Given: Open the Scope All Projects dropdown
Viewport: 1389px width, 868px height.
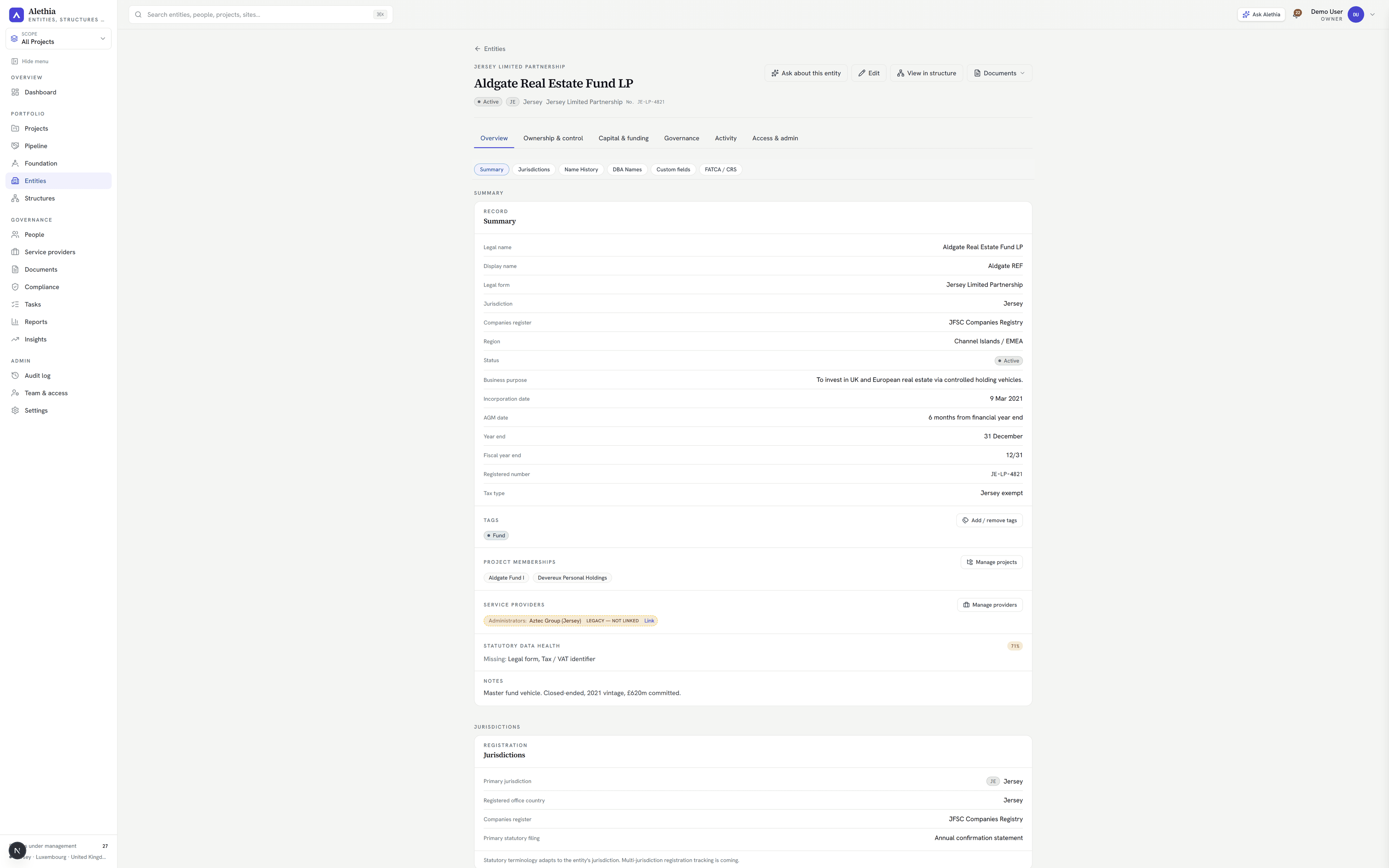Looking at the screenshot, I should pos(59,38).
